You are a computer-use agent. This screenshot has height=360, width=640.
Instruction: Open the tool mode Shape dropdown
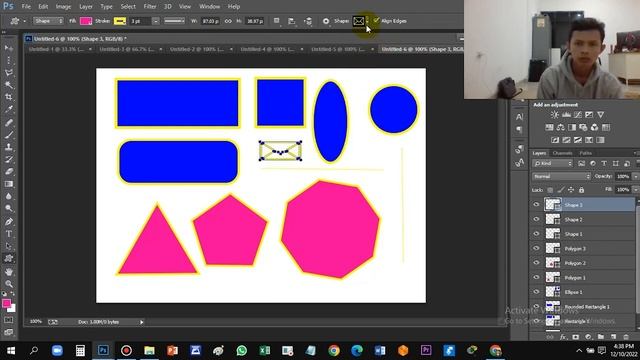click(48, 21)
